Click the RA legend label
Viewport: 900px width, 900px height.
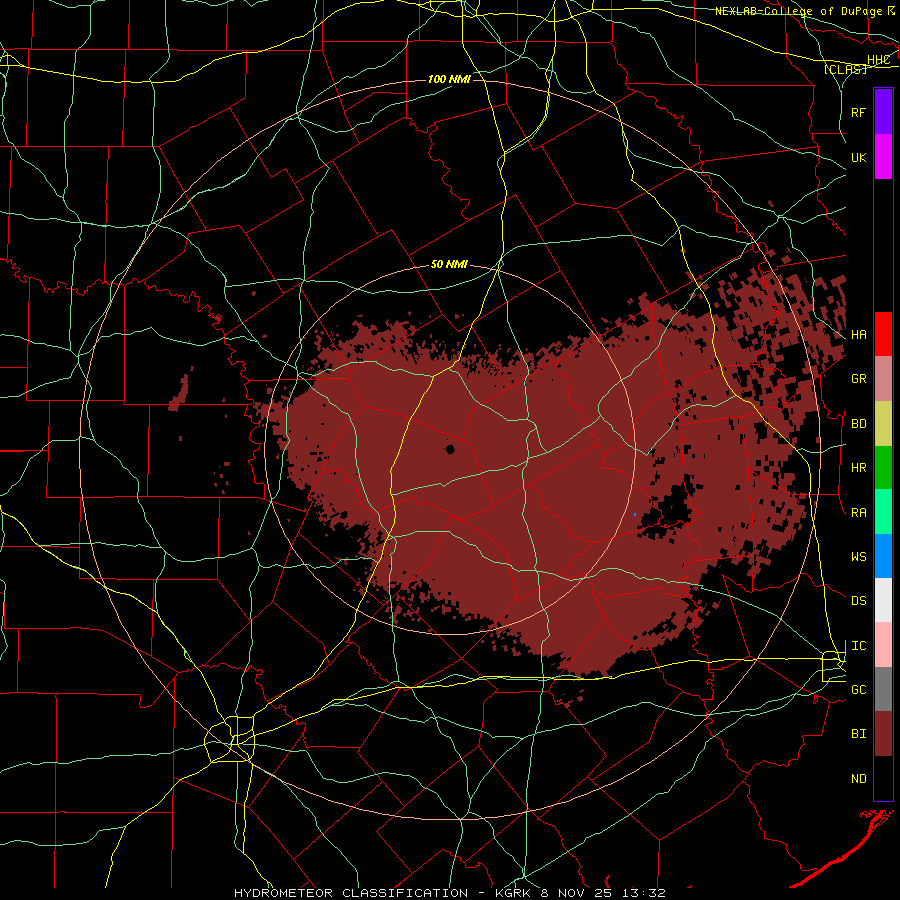858,512
